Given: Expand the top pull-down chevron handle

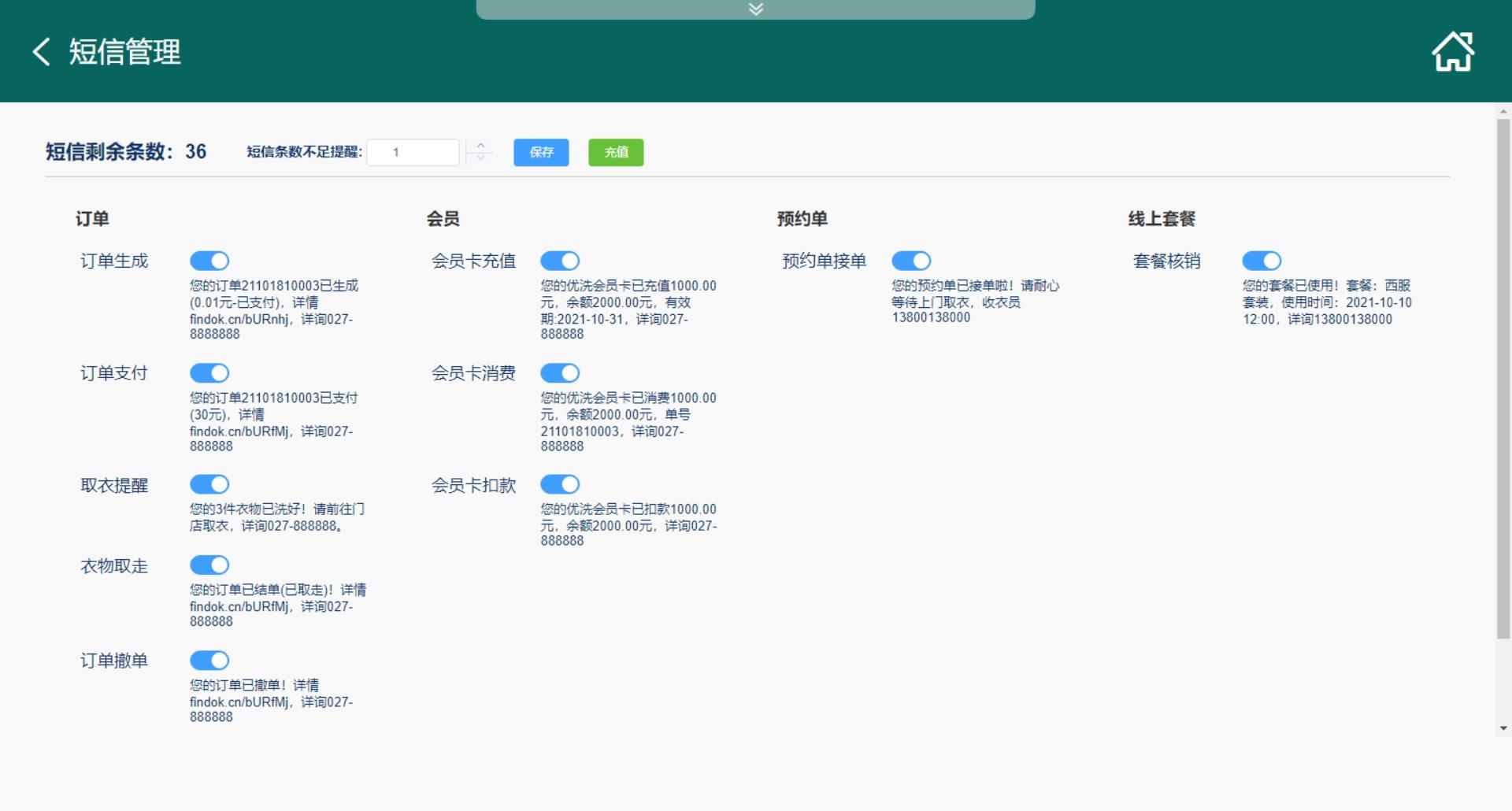Looking at the screenshot, I should click(755, 9).
